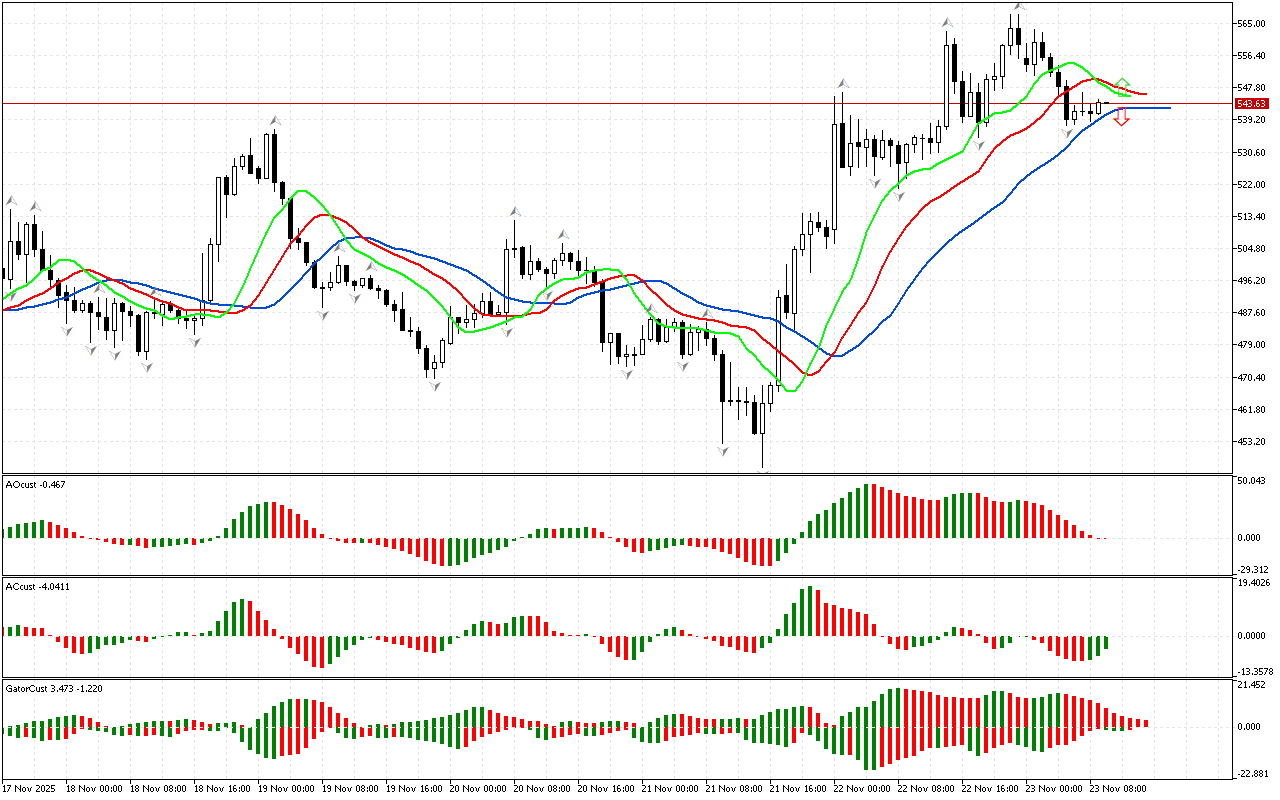Select the fractal arrow below the lowest wick
This screenshot has height=800, width=1280.
(x=763, y=470)
